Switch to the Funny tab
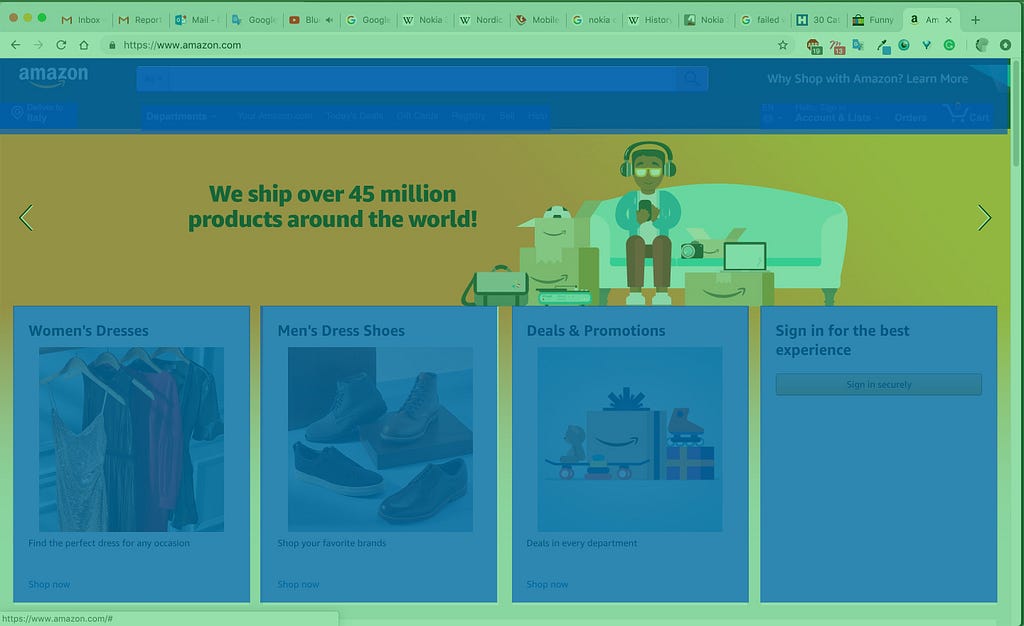The height and width of the screenshot is (626, 1024). pyautogui.click(x=874, y=20)
